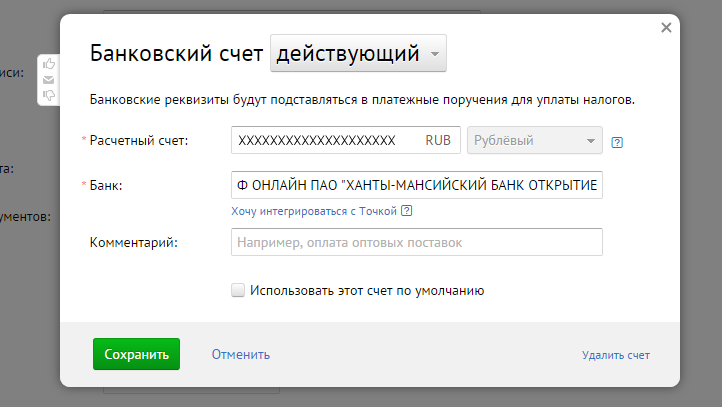
Task: Click into the 'Банк' name field
Action: [416, 186]
